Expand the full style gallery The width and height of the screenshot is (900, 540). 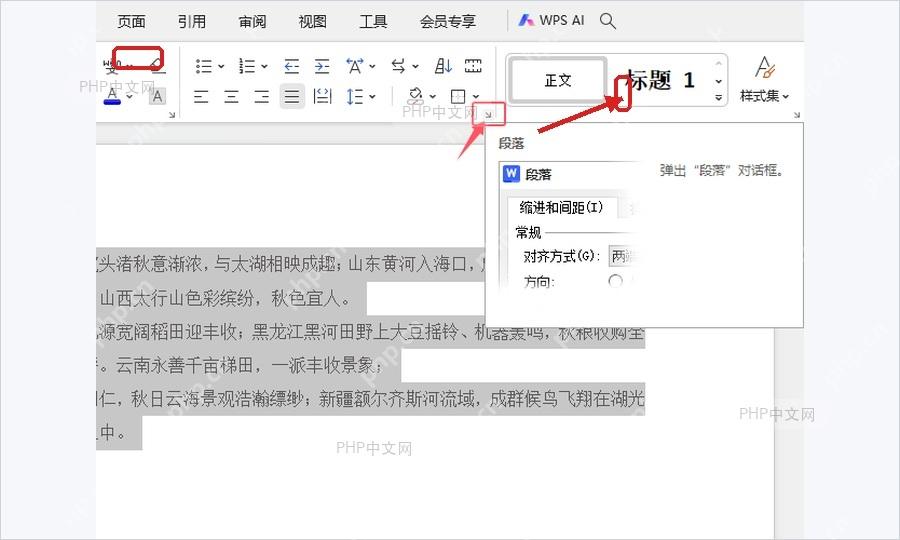[x=719, y=98]
